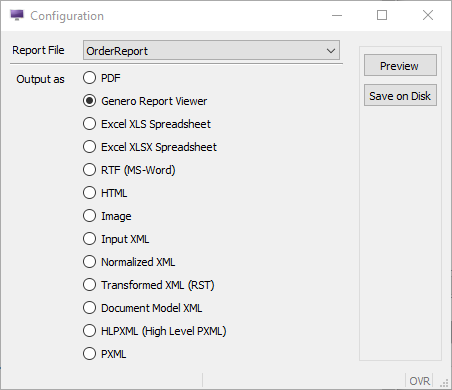Click the Configuration window app icon

(17, 15)
